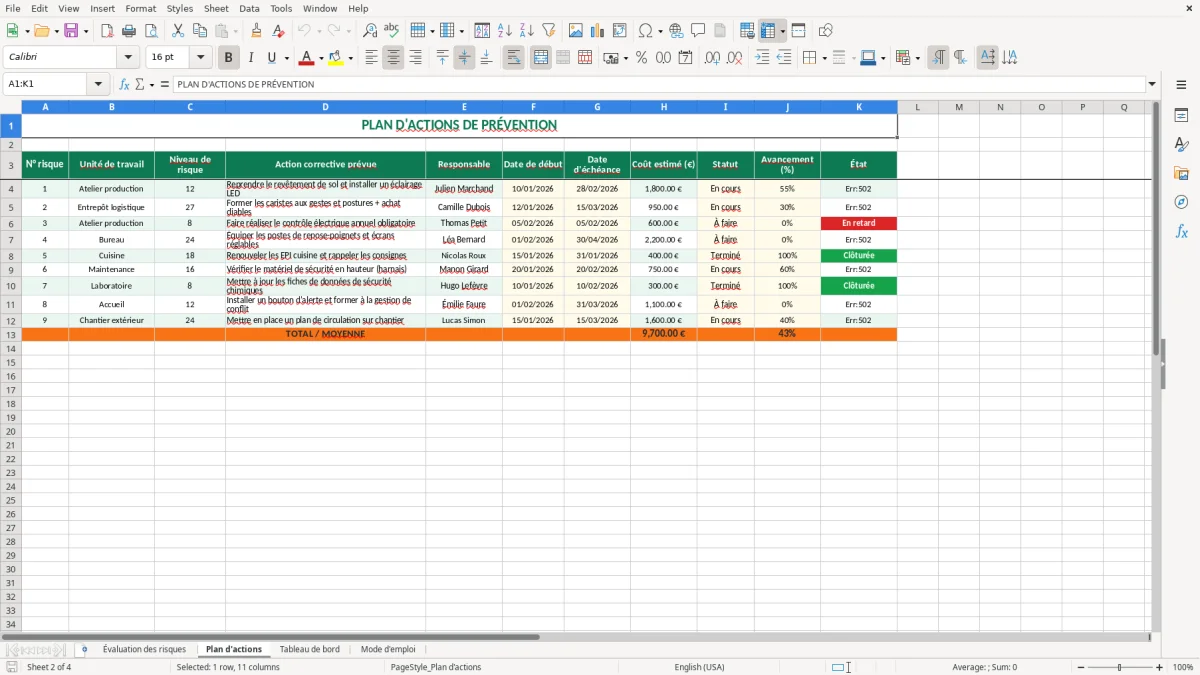
Task: Zoom out with the minus button
Action: (x=1080, y=667)
